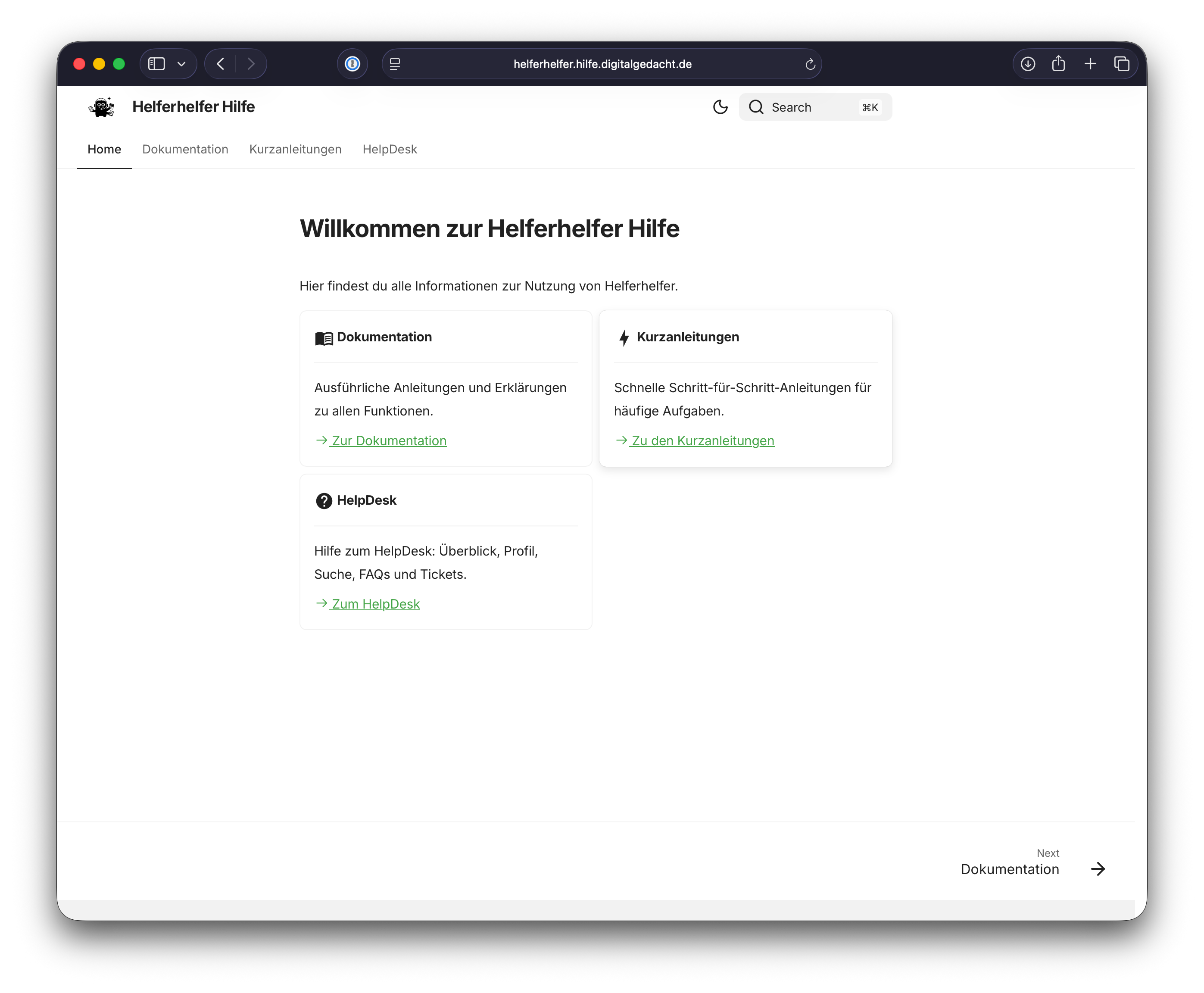Click the HelpDesk card heading

[367, 500]
